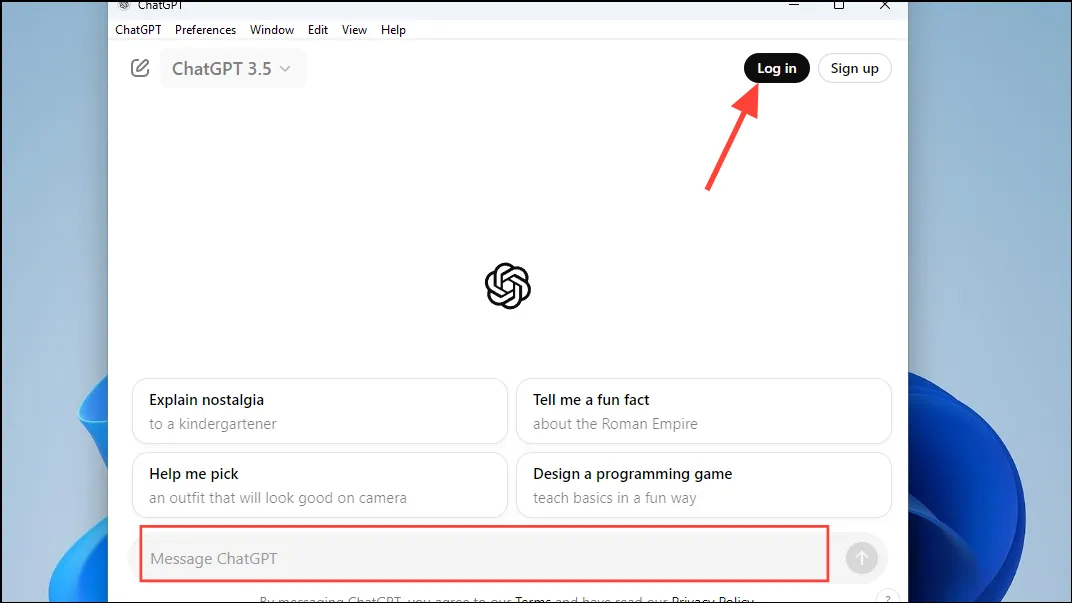The width and height of the screenshot is (1072, 603).
Task: Open the Window menu
Action: pyautogui.click(x=272, y=30)
